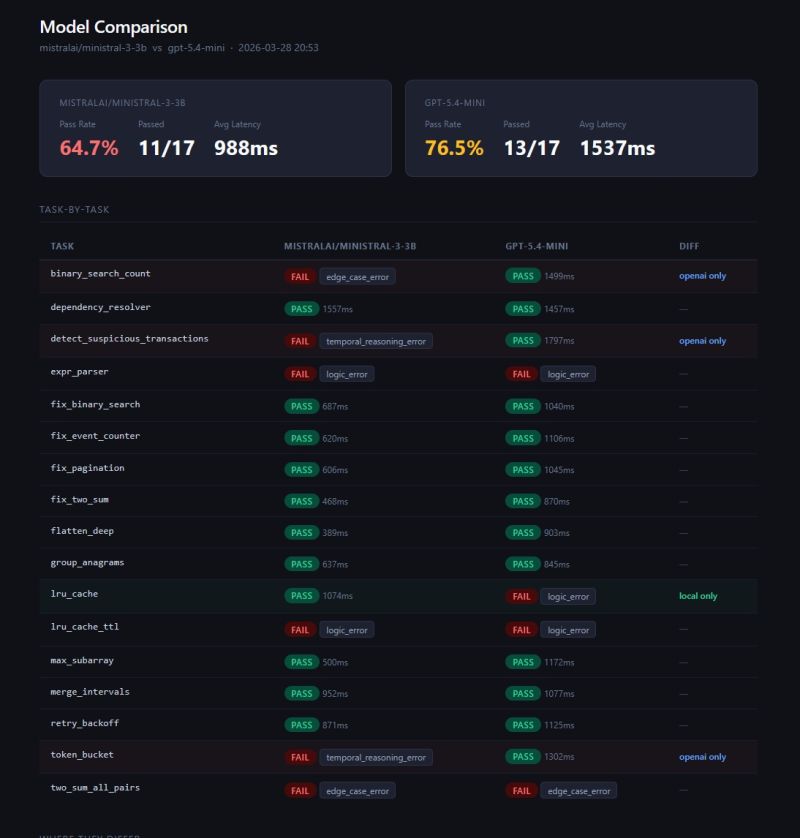Image resolution: width=800 pixels, height=838 pixels.
Task: Click the FAIL badge on expr_parser row
Action: tap(300, 373)
